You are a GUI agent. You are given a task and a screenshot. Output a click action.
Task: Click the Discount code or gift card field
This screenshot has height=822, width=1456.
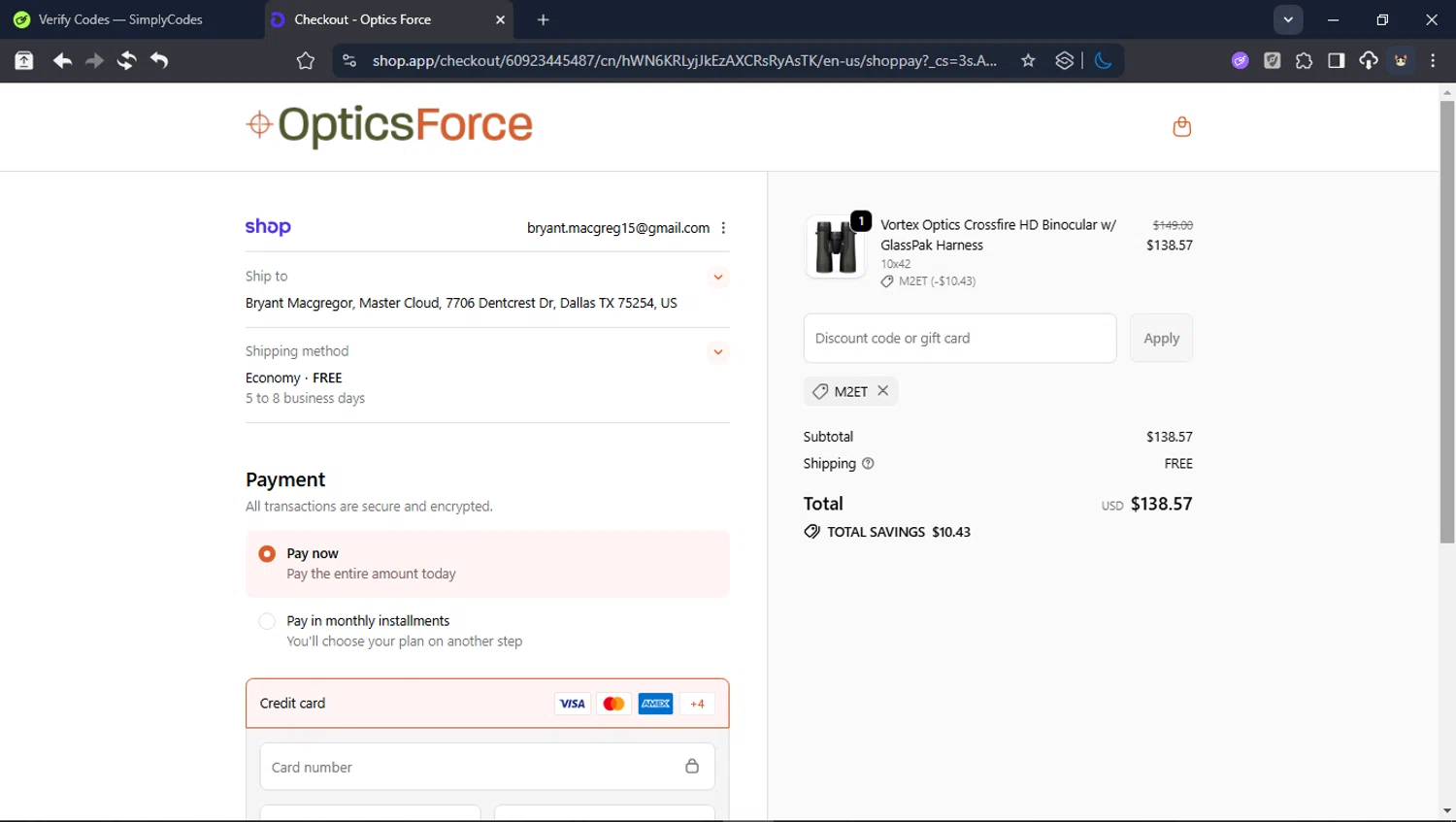(960, 338)
